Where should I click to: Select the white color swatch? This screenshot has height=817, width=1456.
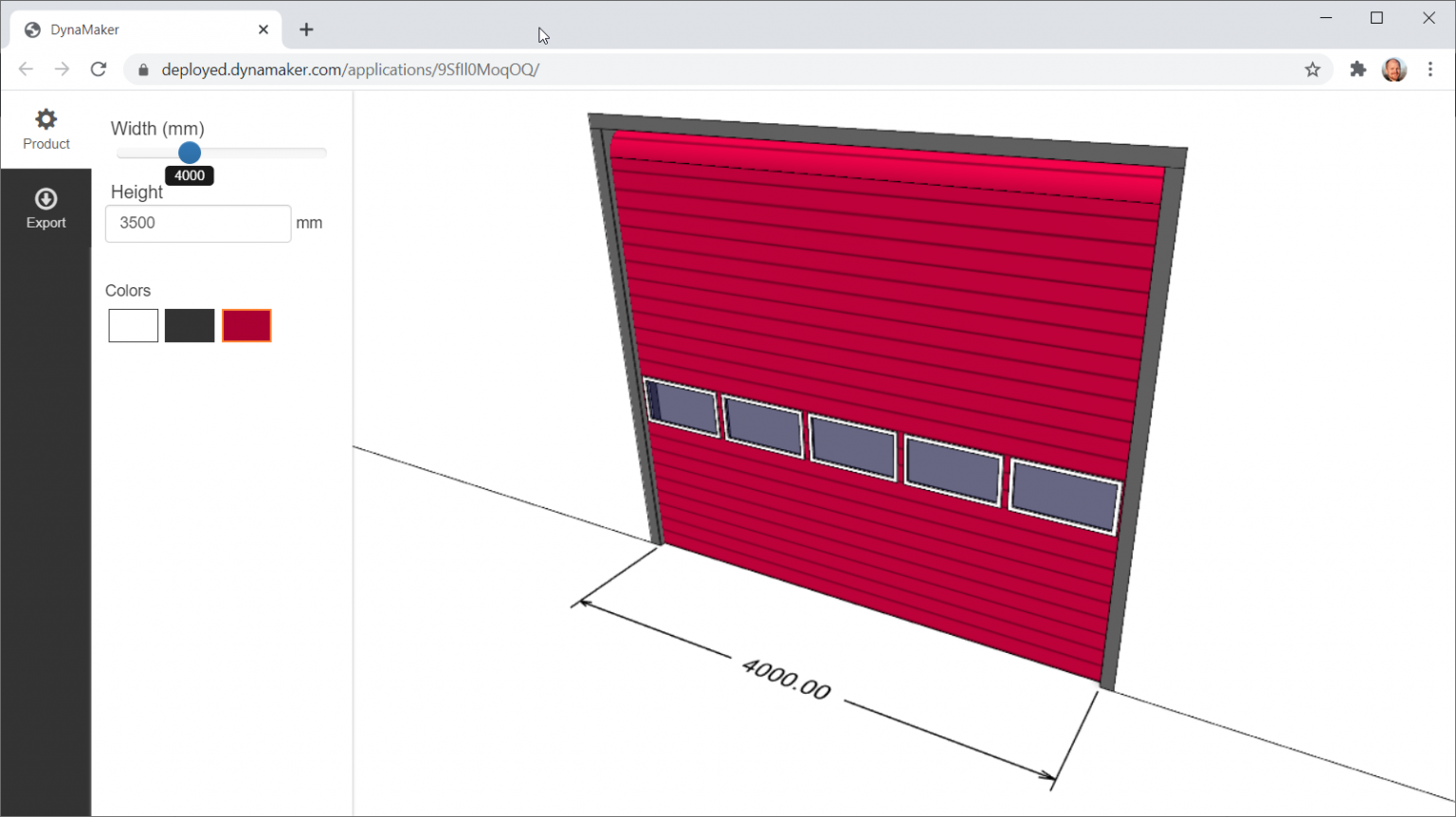[x=133, y=325]
